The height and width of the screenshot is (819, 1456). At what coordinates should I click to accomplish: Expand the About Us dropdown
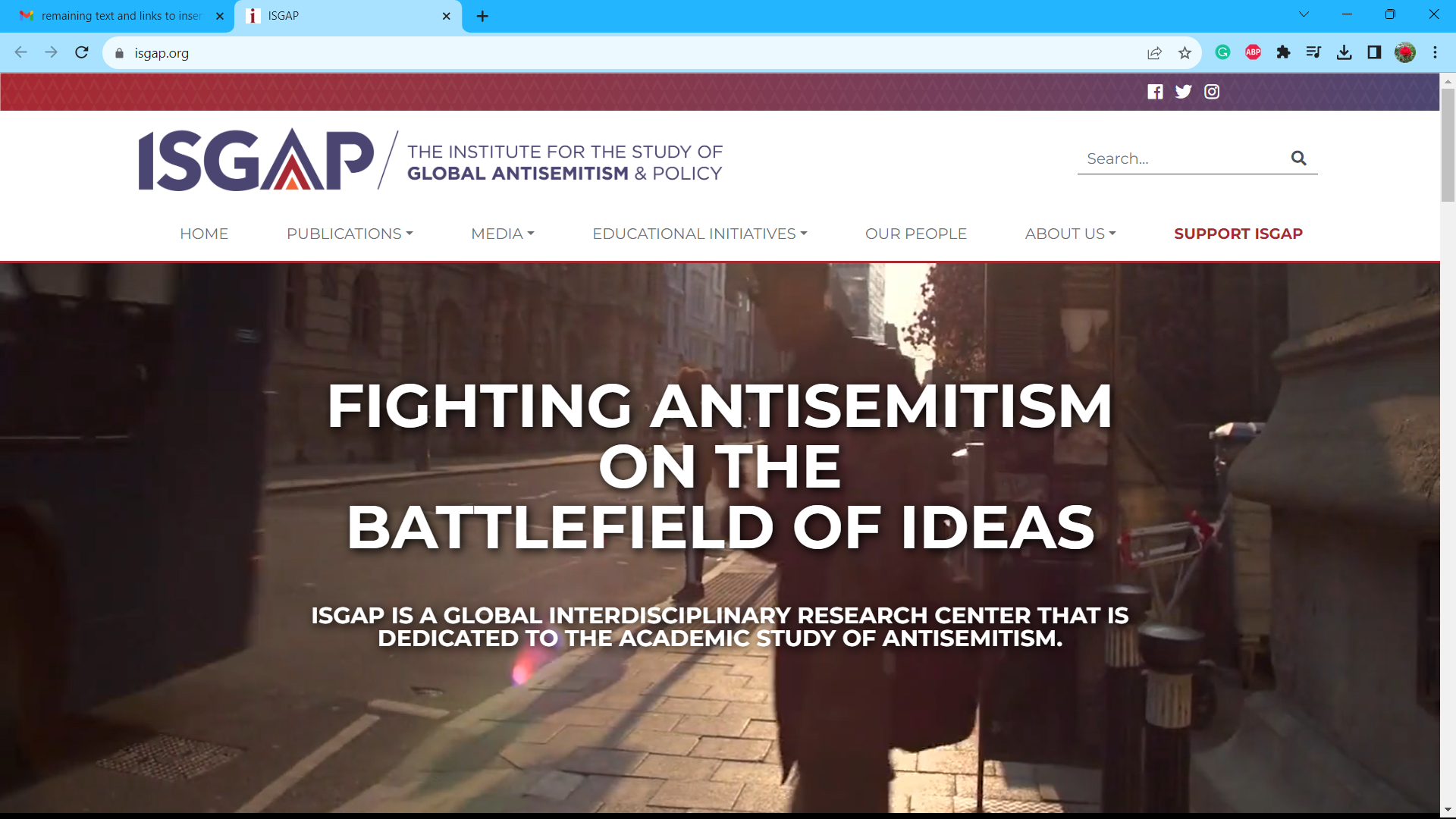pyautogui.click(x=1070, y=234)
